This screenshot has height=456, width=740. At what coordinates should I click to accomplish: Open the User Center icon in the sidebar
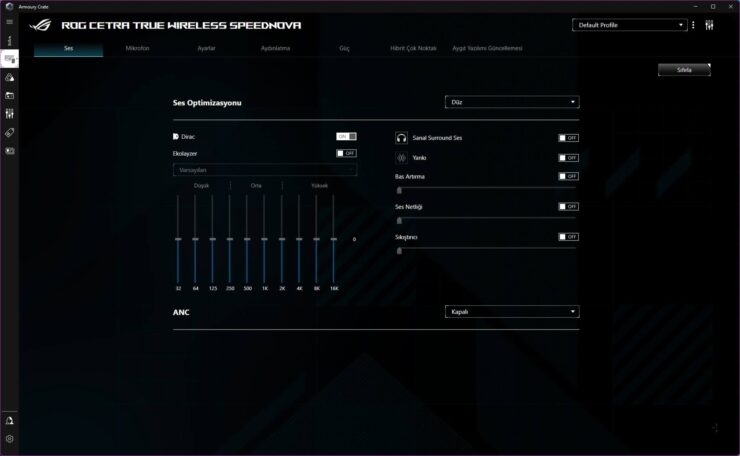click(x=9, y=421)
